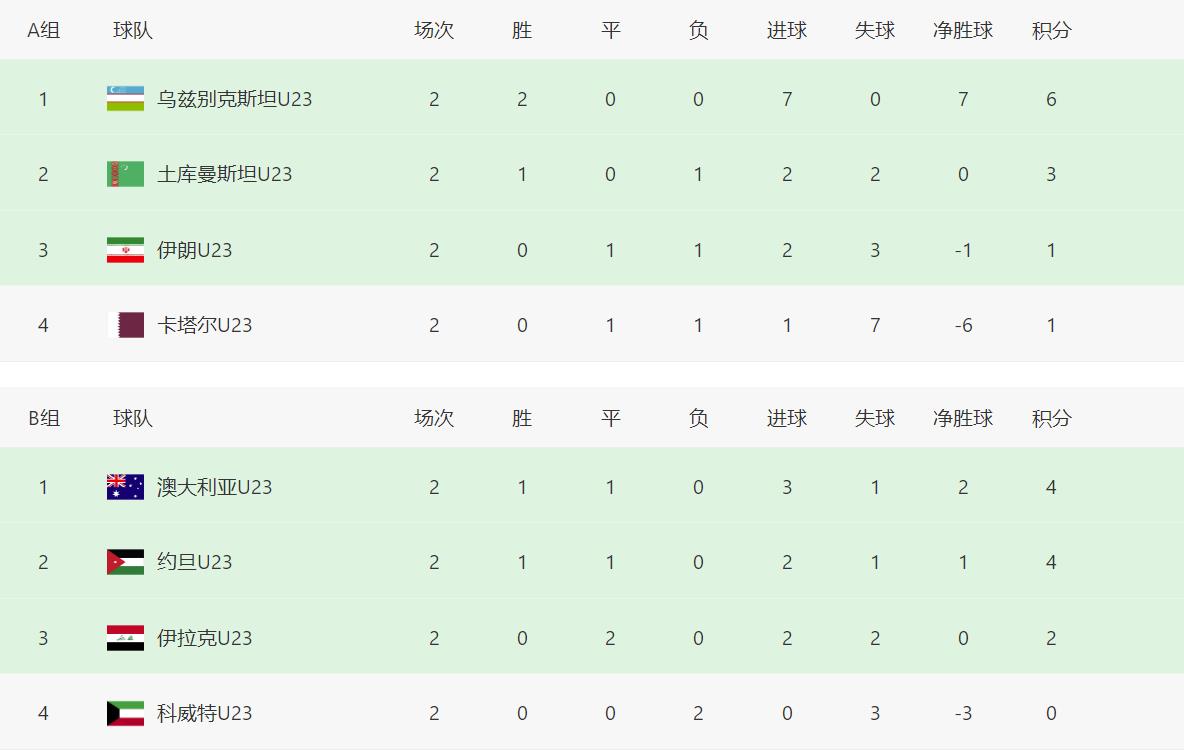The height and width of the screenshot is (751, 1184).
Task: Open the 科威特U23 team page
Action: coord(204,713)
